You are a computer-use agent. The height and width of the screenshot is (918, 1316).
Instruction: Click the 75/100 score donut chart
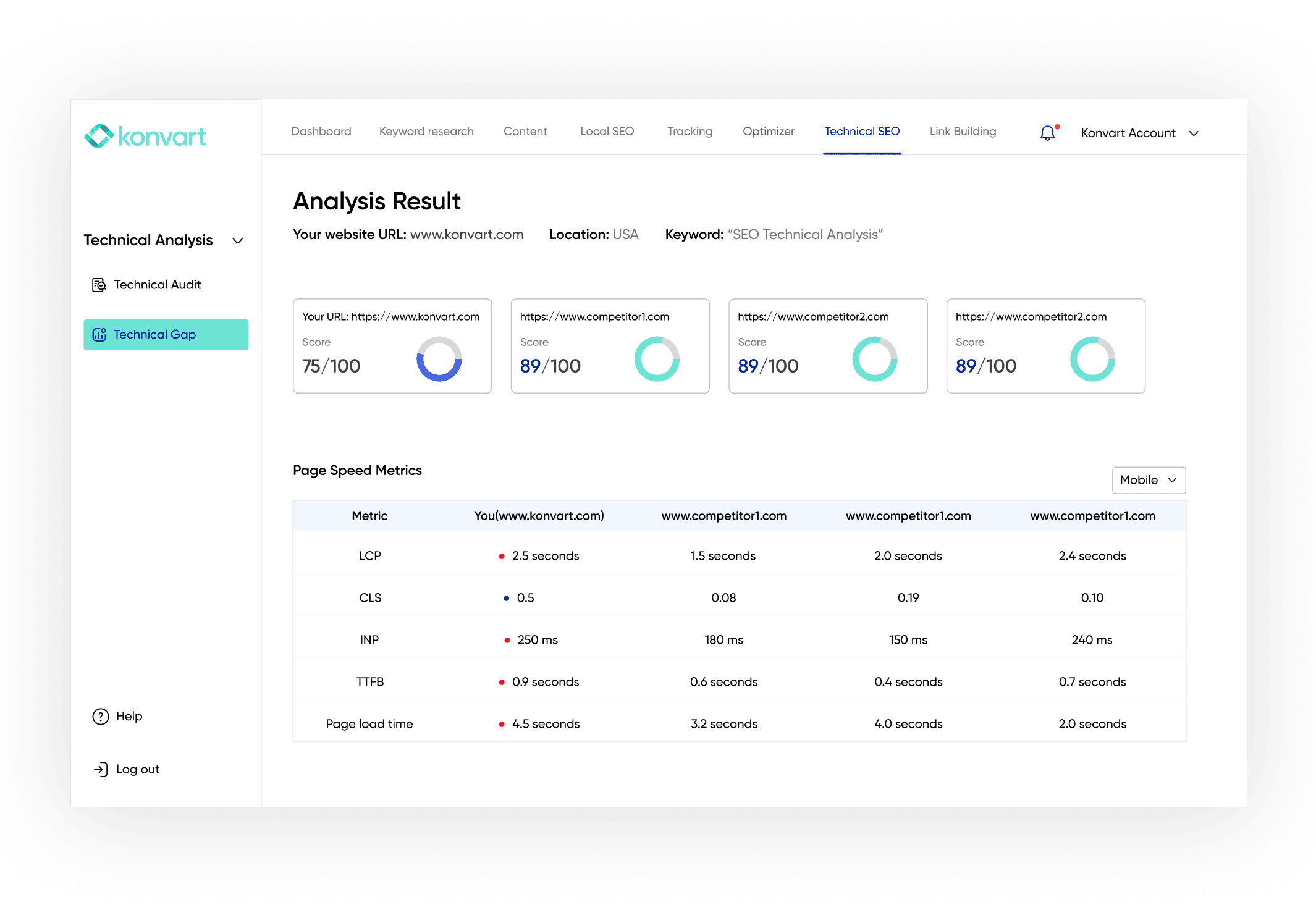pyautogui.click(x=439, y=358)
